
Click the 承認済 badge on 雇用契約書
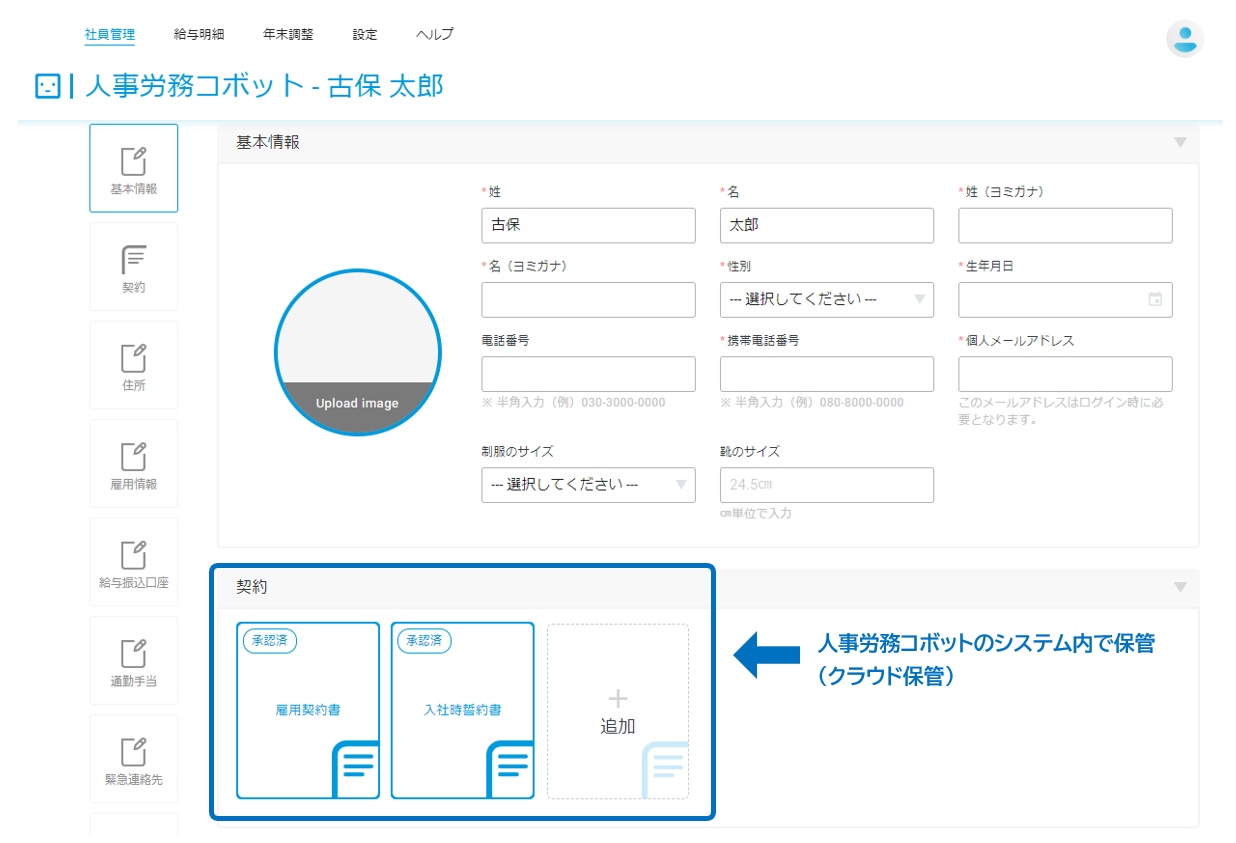270,640
